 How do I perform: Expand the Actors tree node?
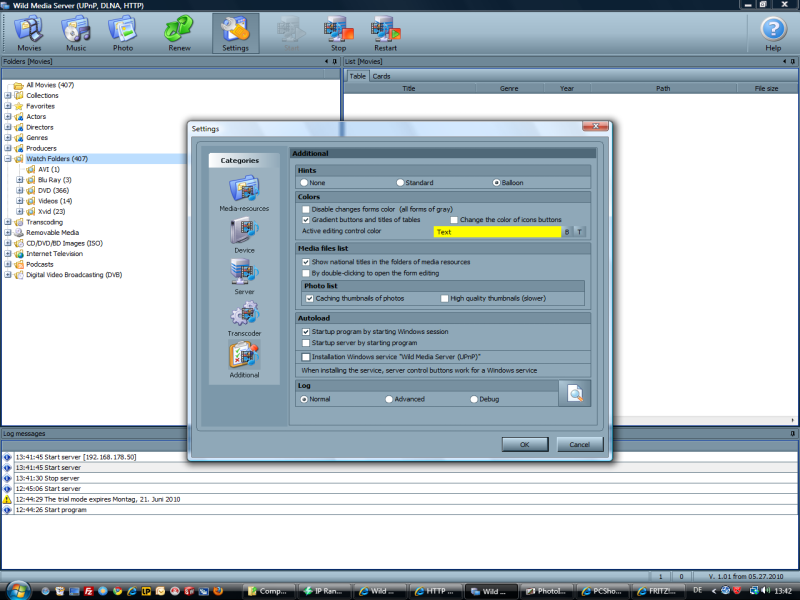click(8, 117)
